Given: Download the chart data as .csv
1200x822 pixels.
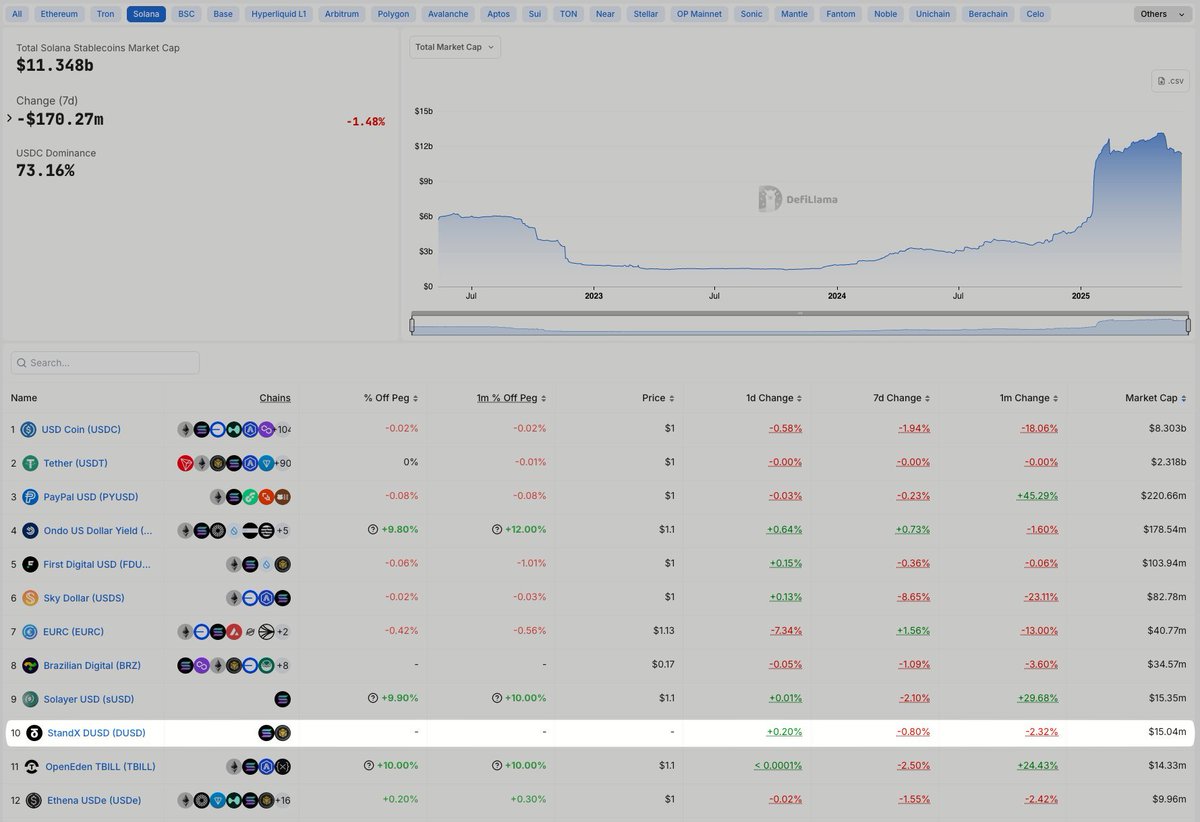Looking at the screenshot, I should (x=1171, y=81).
